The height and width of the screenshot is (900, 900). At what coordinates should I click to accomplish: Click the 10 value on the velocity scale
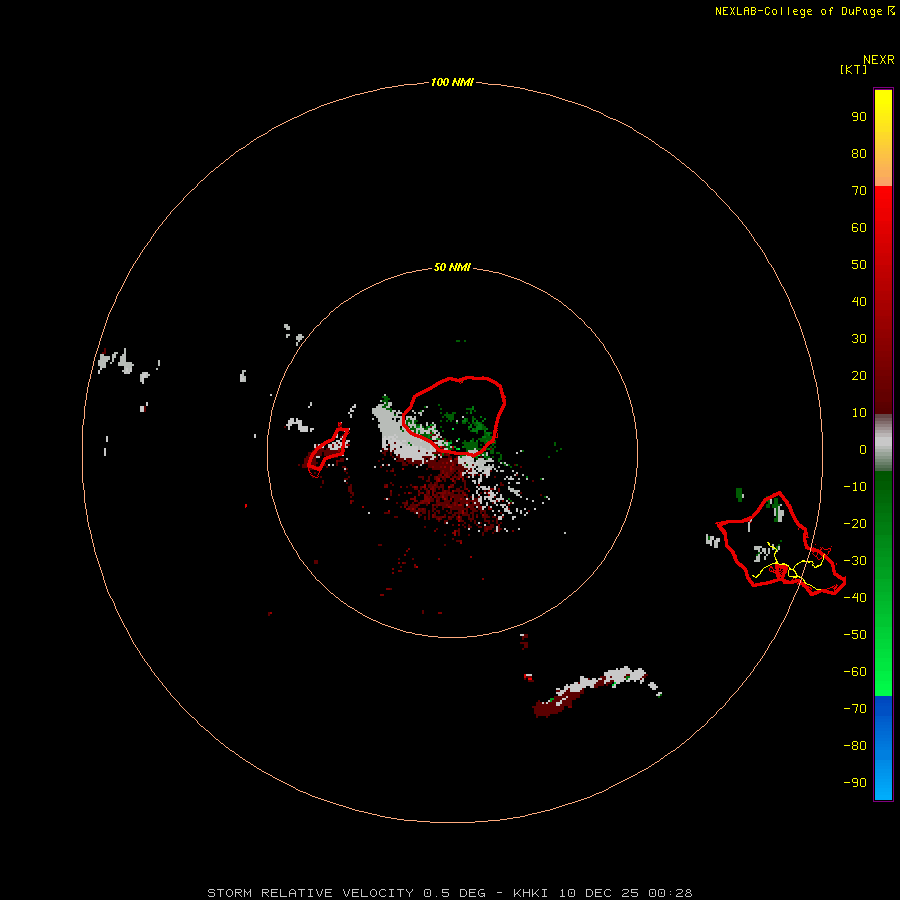pos(859,413)
